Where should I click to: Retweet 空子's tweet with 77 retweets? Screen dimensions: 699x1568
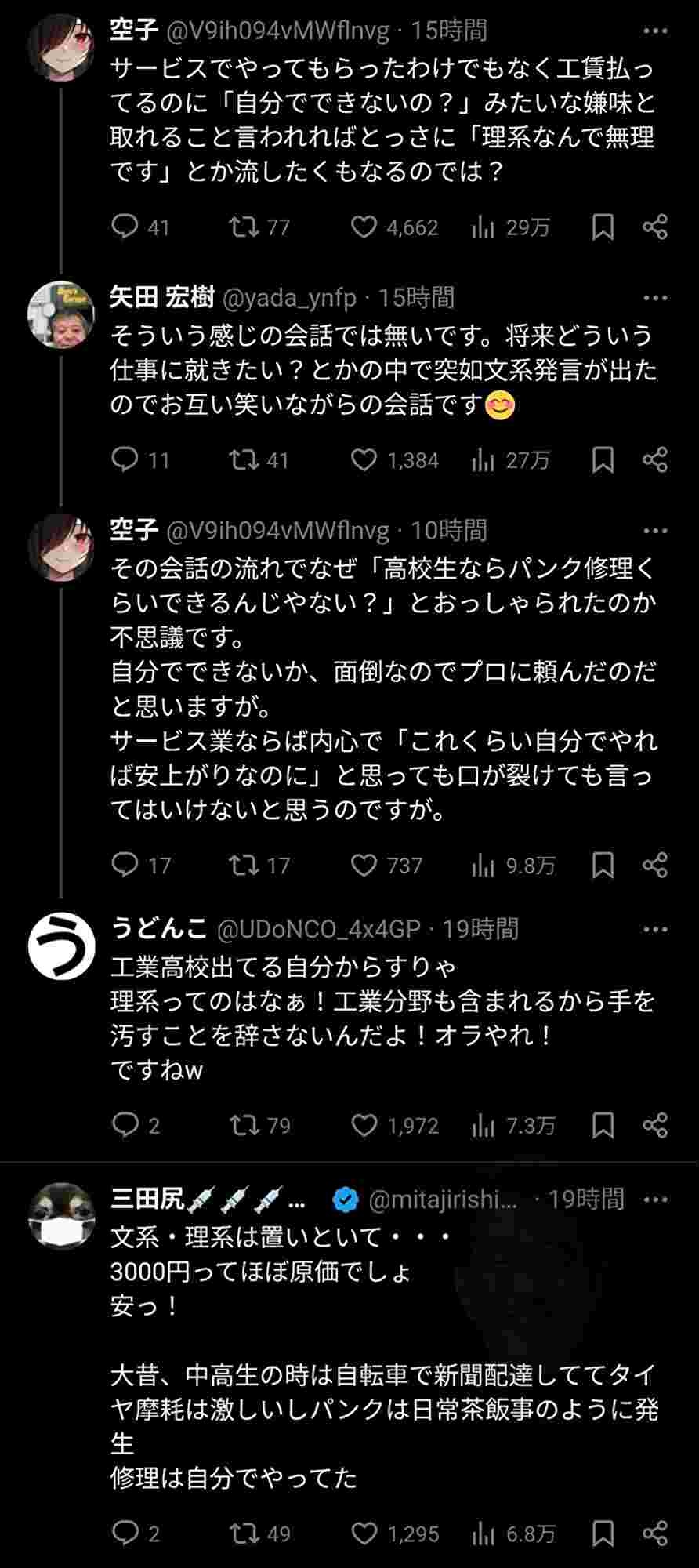tap(243, 227)
